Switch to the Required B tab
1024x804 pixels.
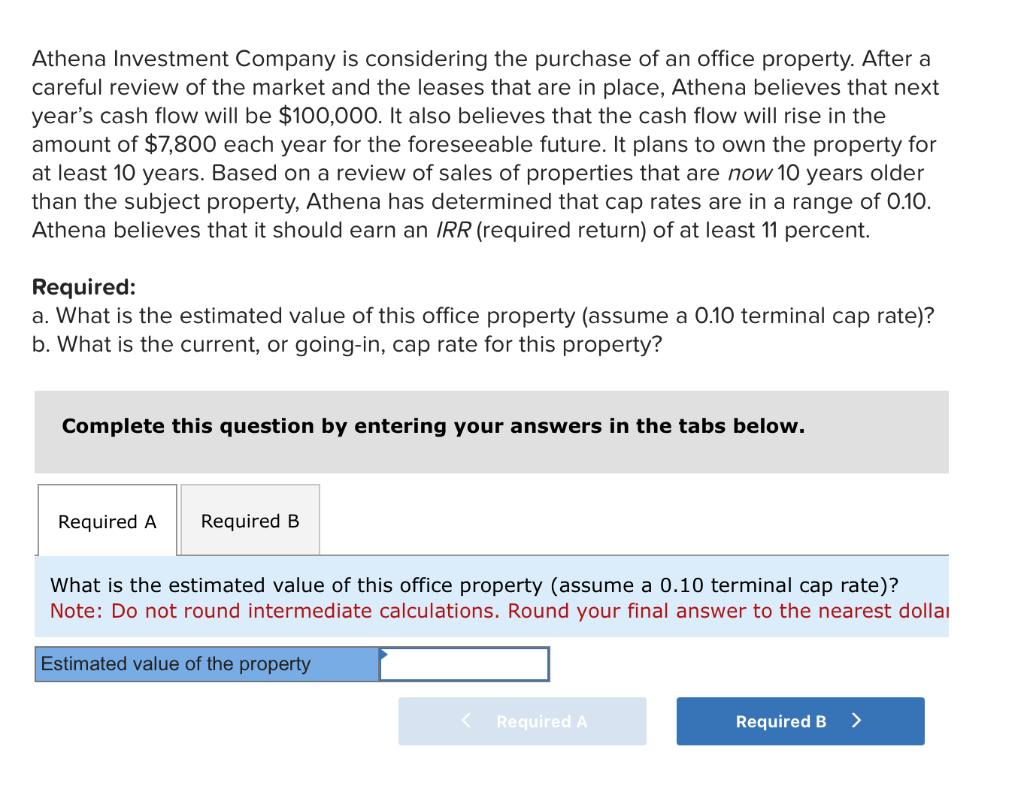pos(249,520)
